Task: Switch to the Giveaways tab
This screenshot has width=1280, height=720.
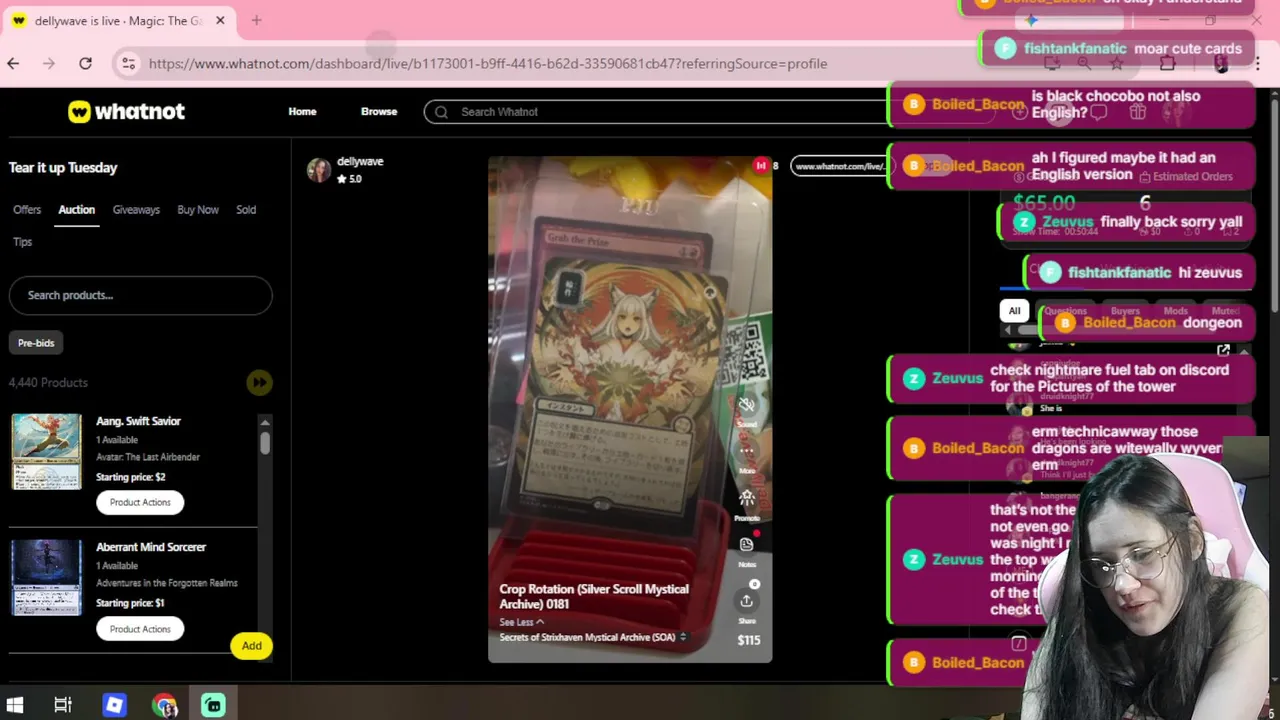Action: pos(136,210)
